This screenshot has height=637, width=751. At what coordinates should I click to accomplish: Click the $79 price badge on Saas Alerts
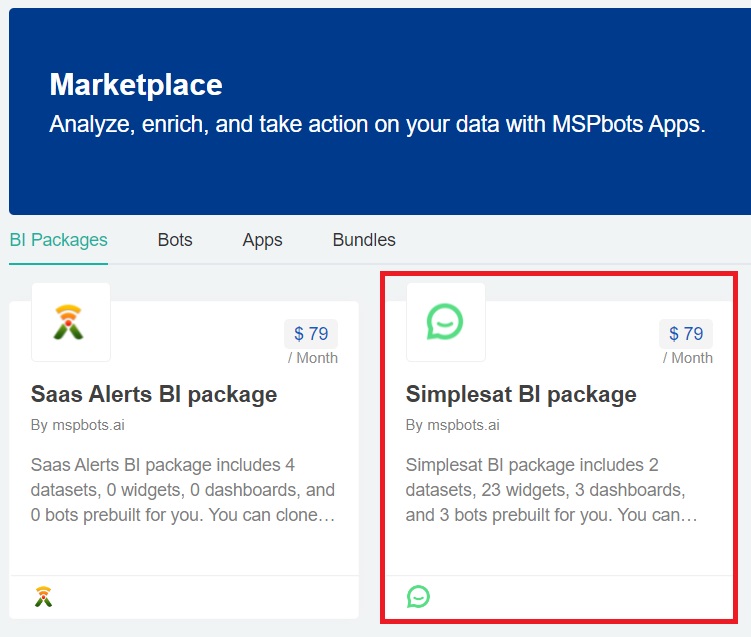(312, 334)
